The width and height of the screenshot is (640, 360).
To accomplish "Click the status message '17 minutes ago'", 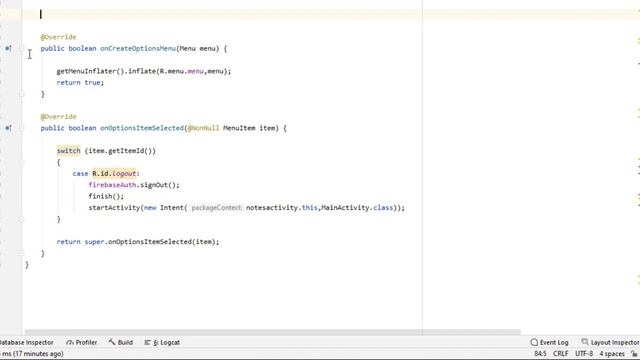I will pos(39,354).
